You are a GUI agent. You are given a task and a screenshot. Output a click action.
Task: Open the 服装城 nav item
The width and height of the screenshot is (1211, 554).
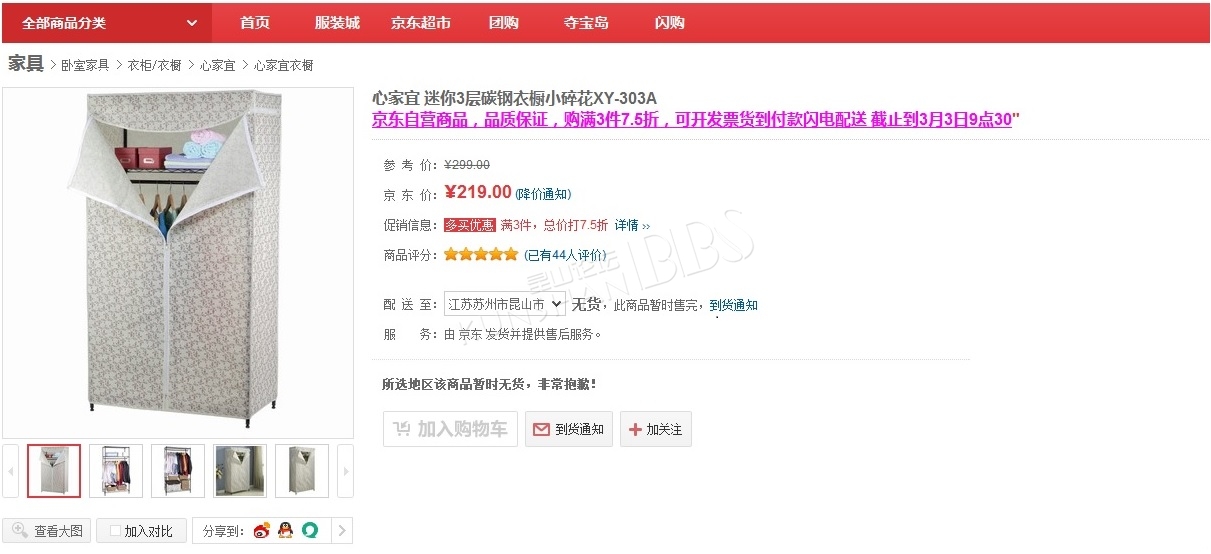point(337,23)
